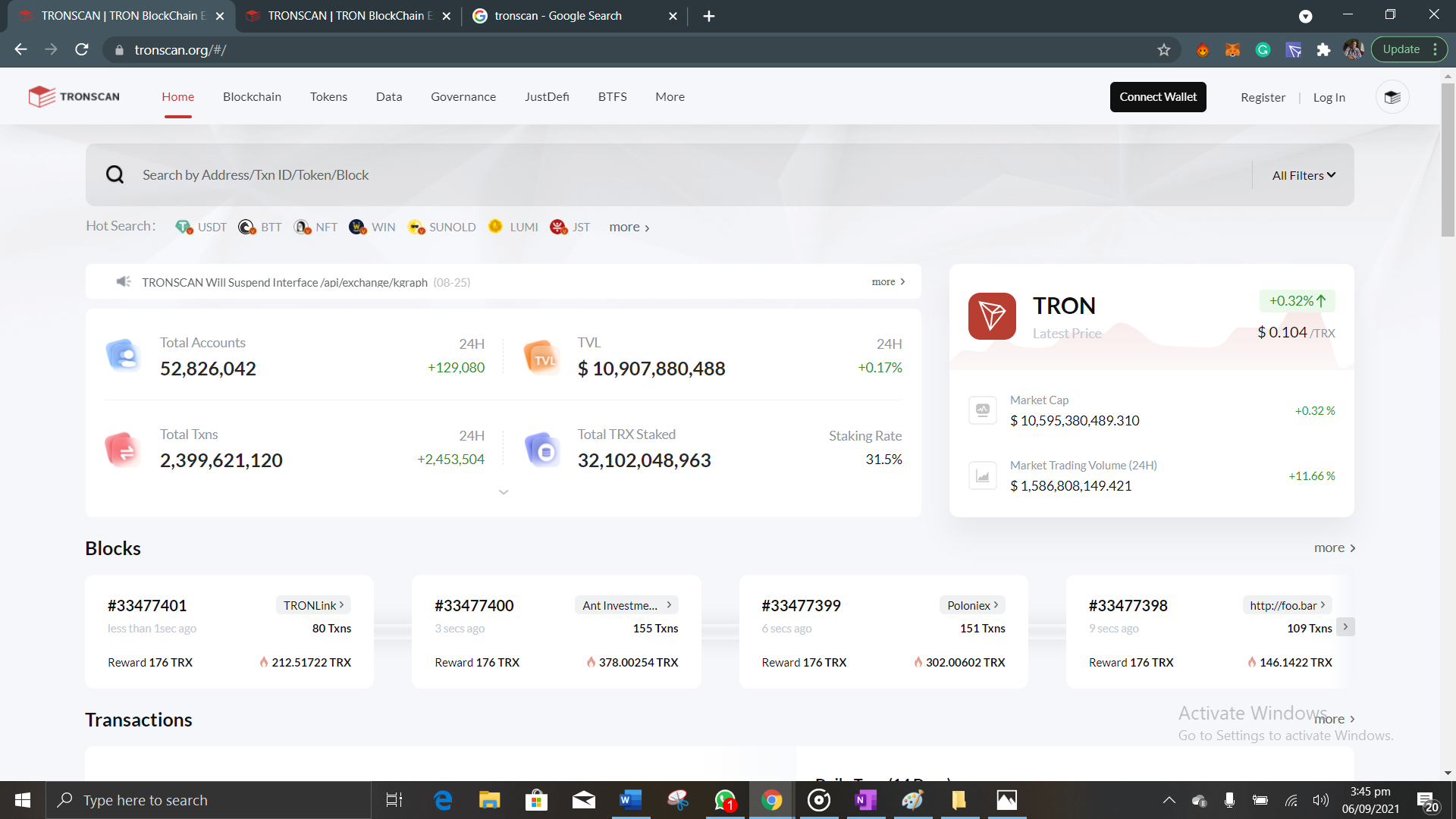
Task: Click the Chrome Update button
Action: [1401, 49]
